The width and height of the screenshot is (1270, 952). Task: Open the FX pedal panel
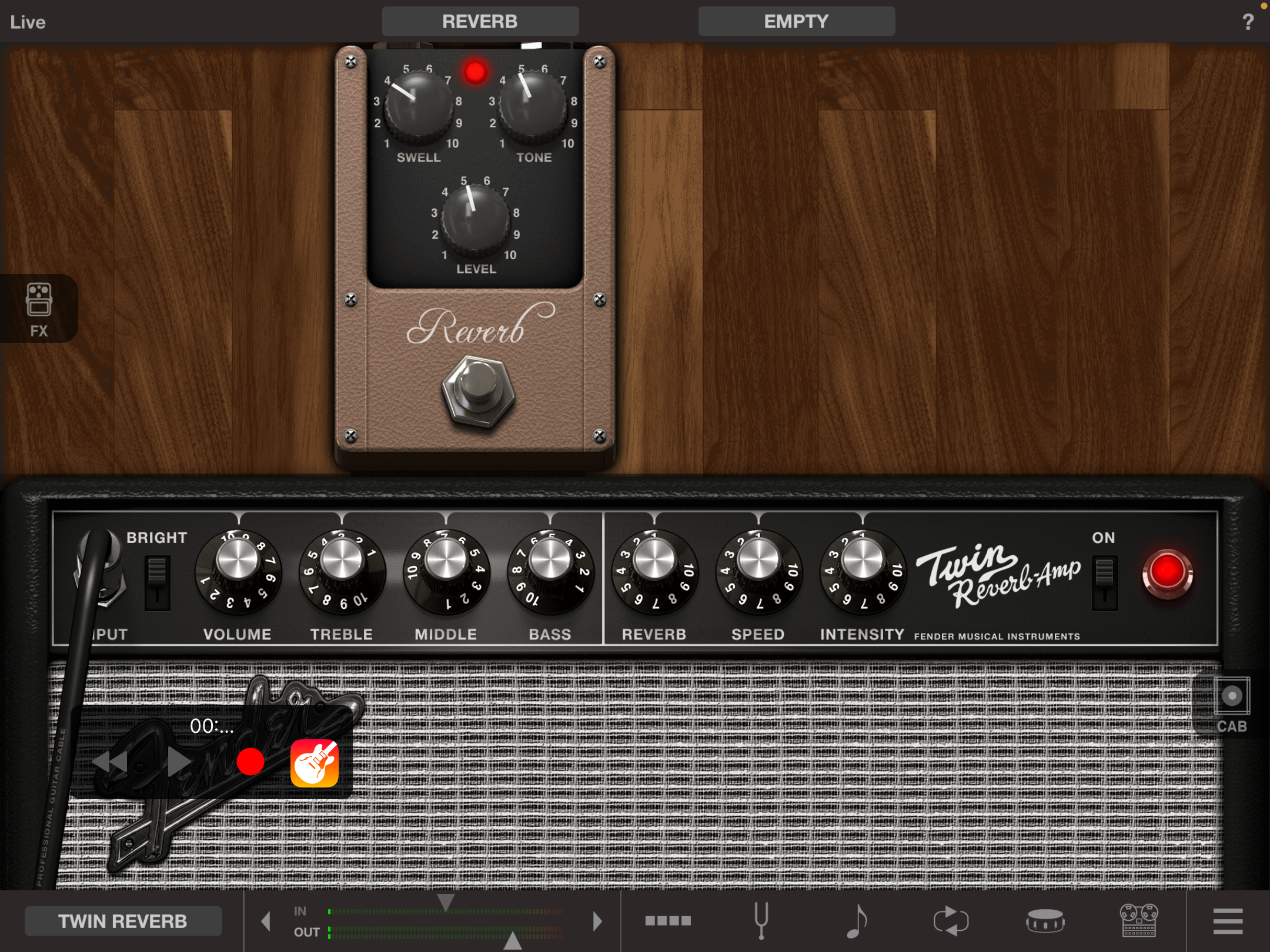(x=39, y=309)
